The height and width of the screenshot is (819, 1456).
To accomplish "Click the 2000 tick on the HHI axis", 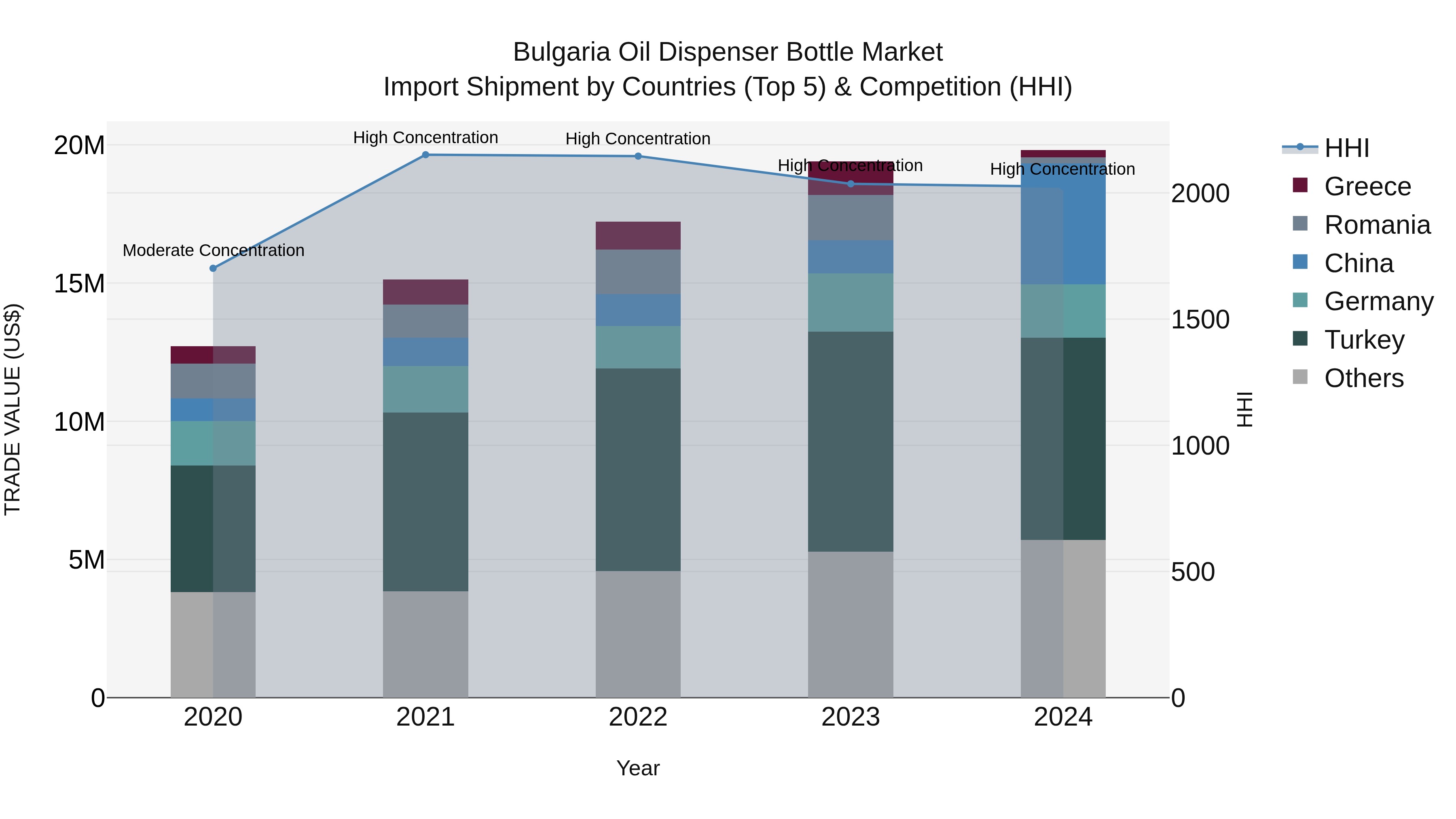I will [1200, 193].
